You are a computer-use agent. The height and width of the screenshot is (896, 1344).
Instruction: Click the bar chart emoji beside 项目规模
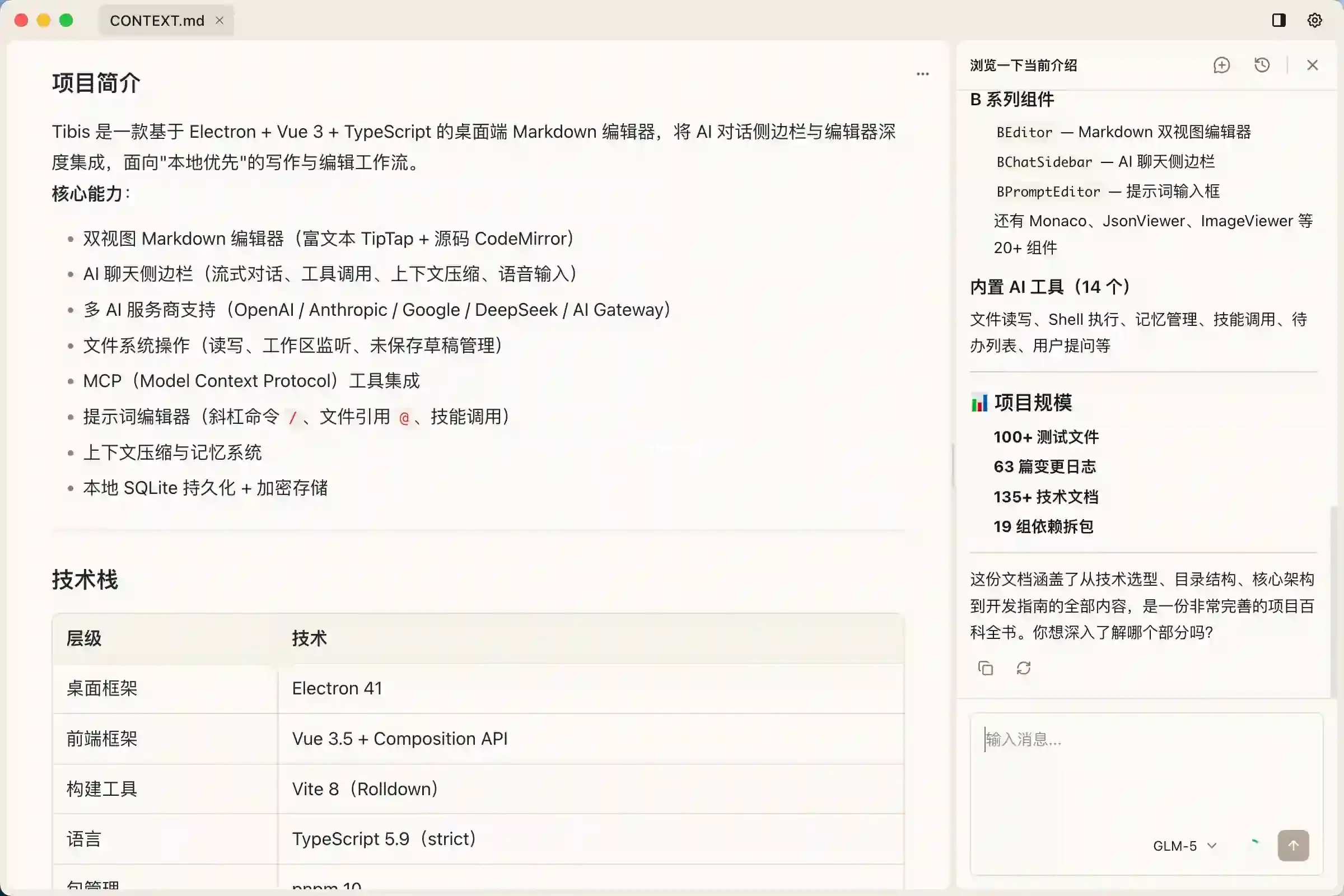[x=979, y=403]
